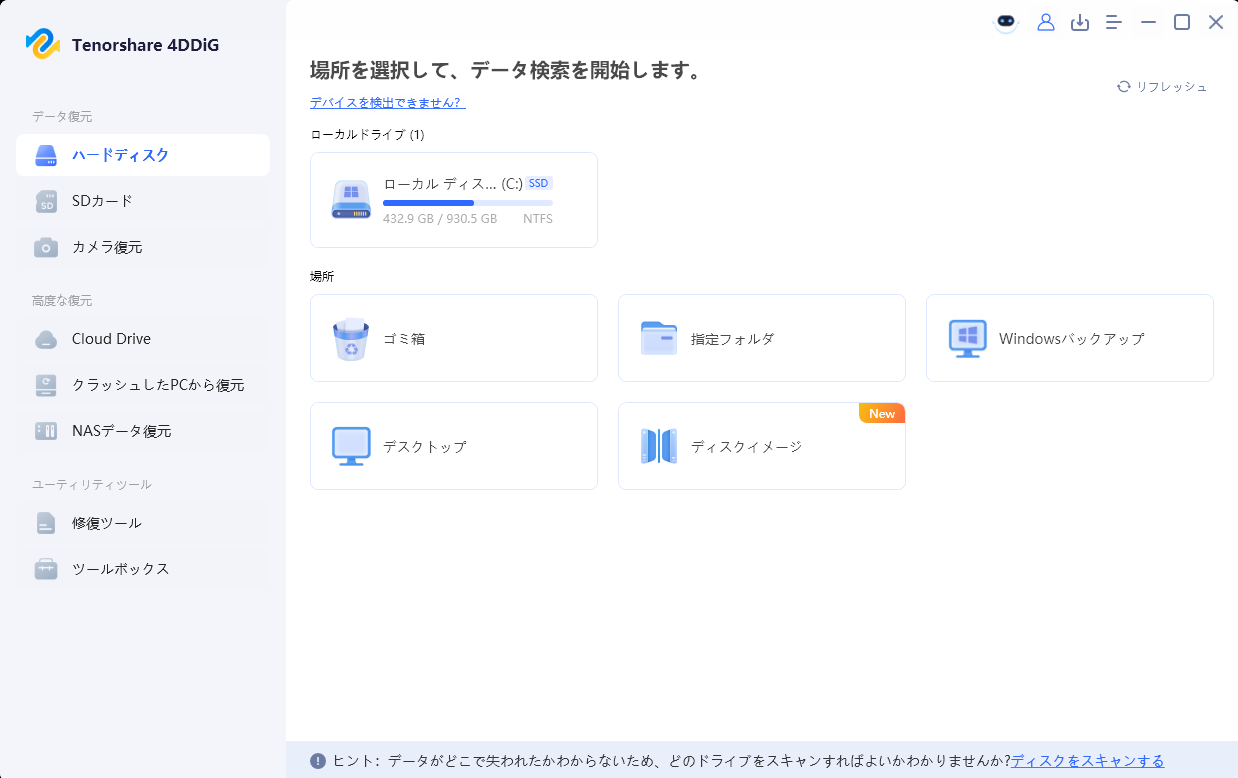Open the デバイスを検出できません? link

point(388,102)
